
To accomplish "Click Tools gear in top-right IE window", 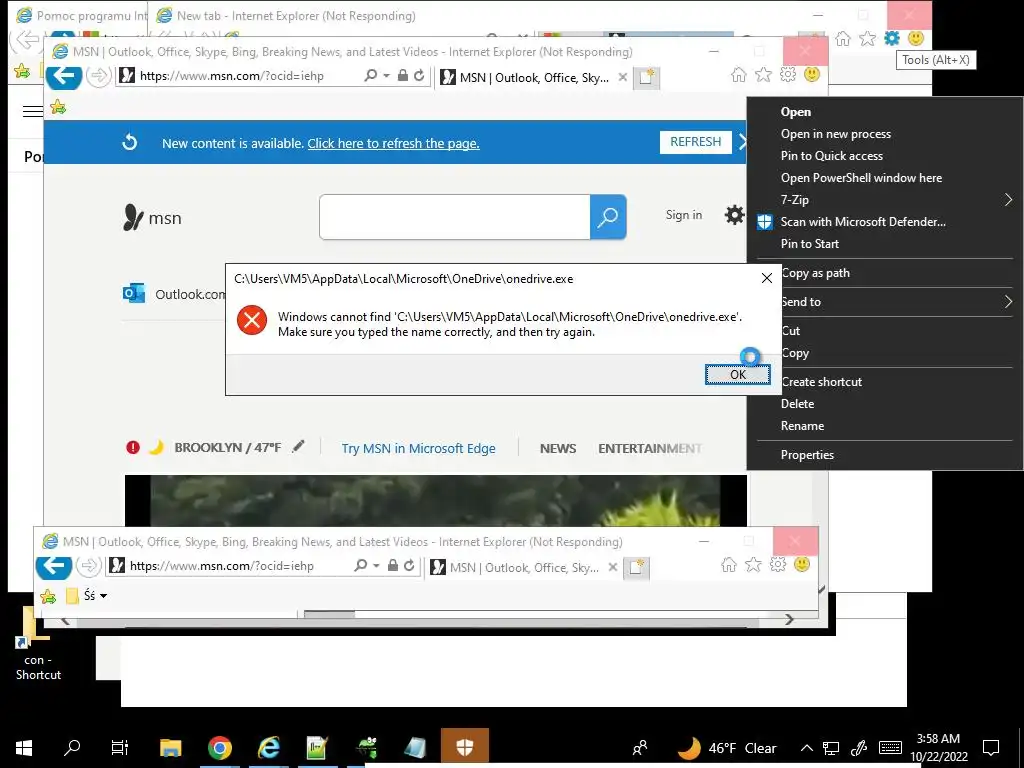I will click(891, 39).
